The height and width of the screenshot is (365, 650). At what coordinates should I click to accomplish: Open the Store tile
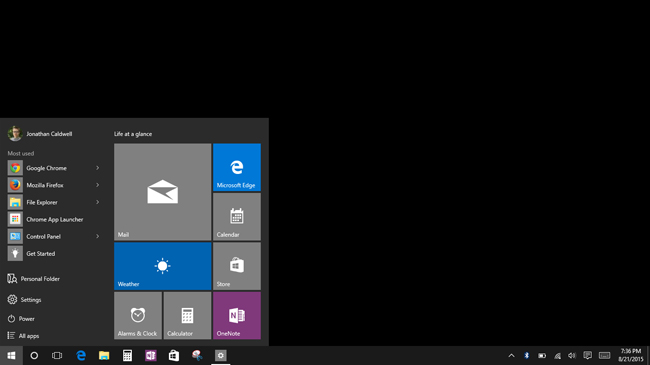point(237,266)
